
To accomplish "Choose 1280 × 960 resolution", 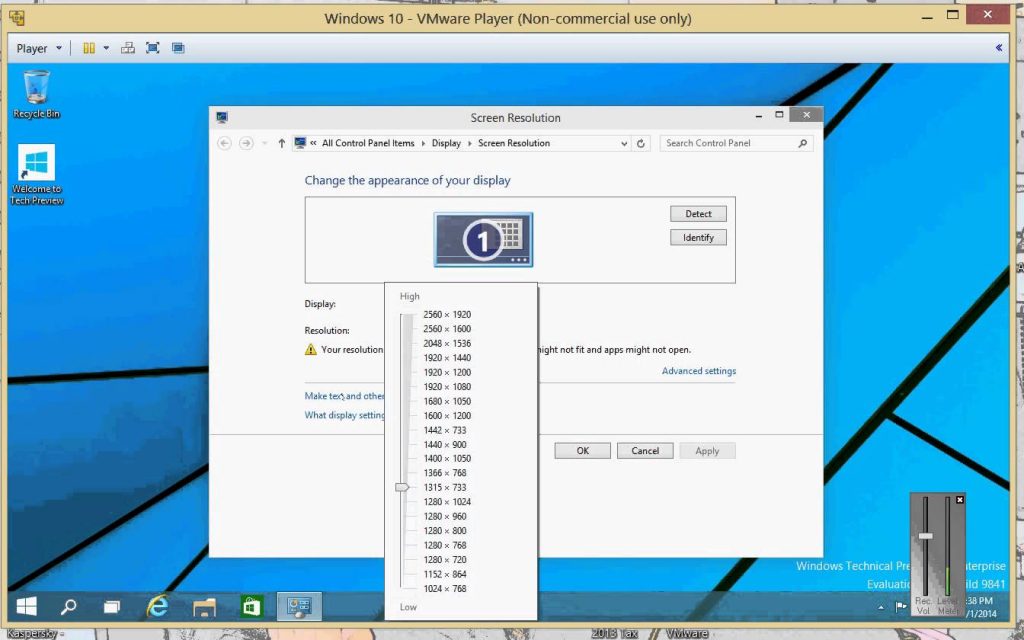I will coord(445,516).
